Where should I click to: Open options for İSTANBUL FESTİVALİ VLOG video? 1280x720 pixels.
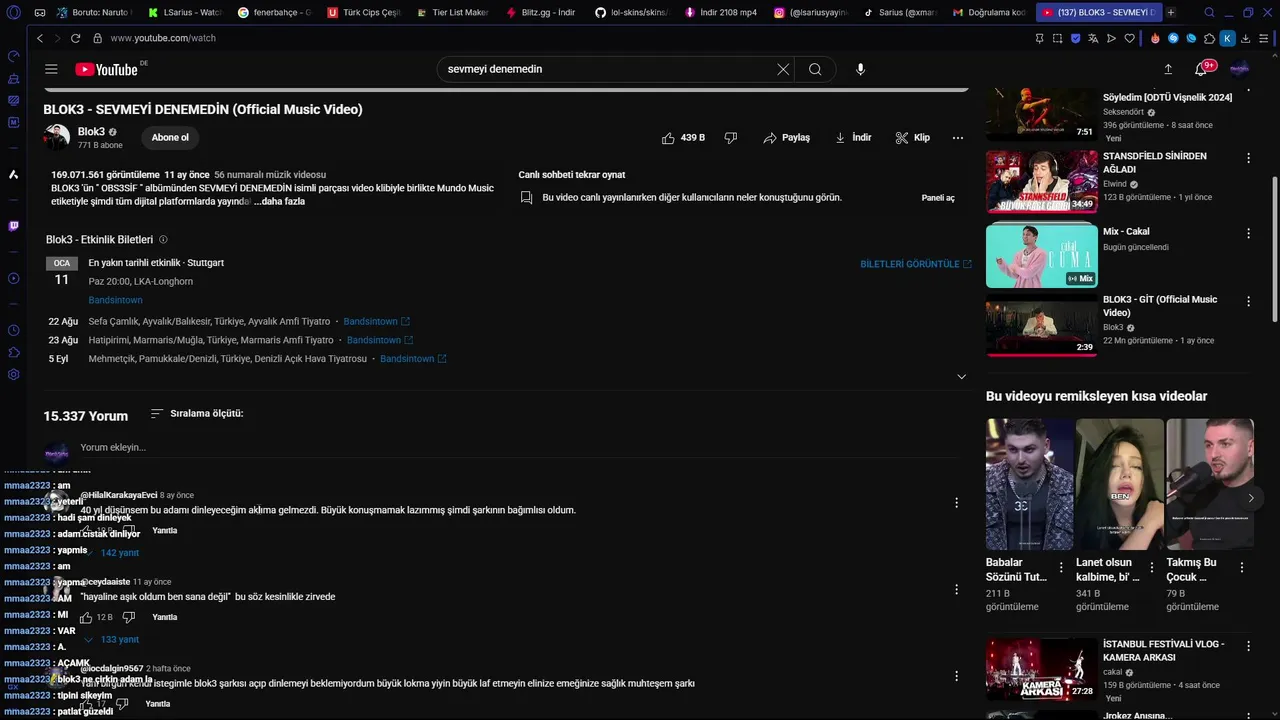click(1248, 646)
